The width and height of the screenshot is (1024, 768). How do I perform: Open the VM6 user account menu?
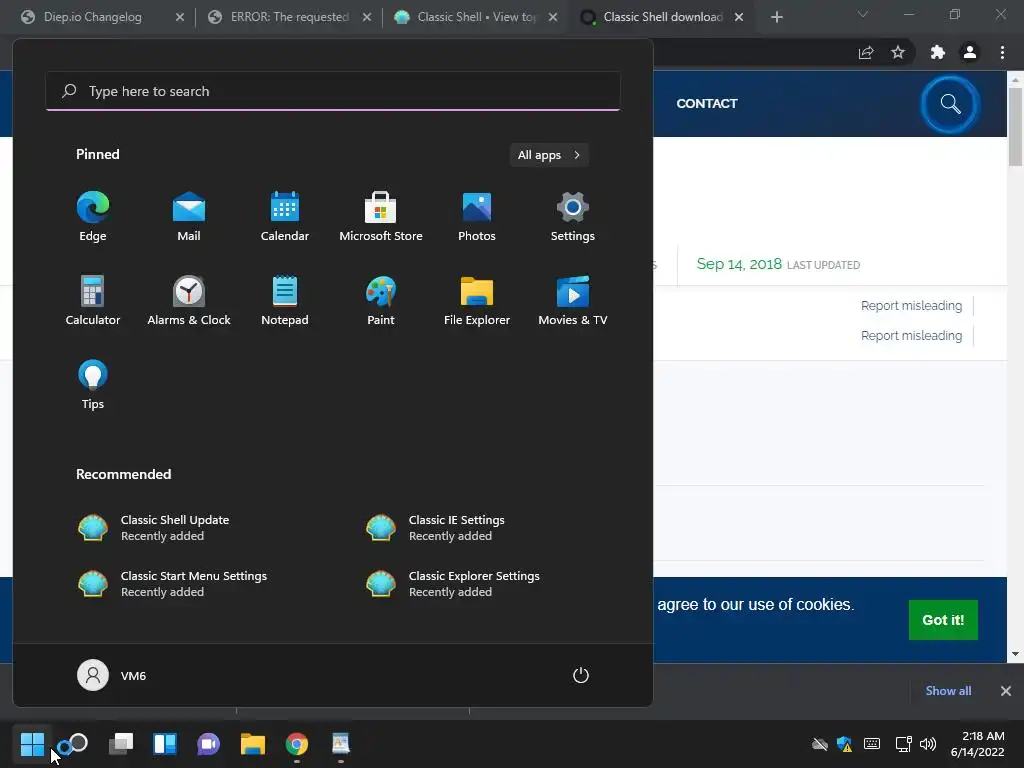[112, 675]
